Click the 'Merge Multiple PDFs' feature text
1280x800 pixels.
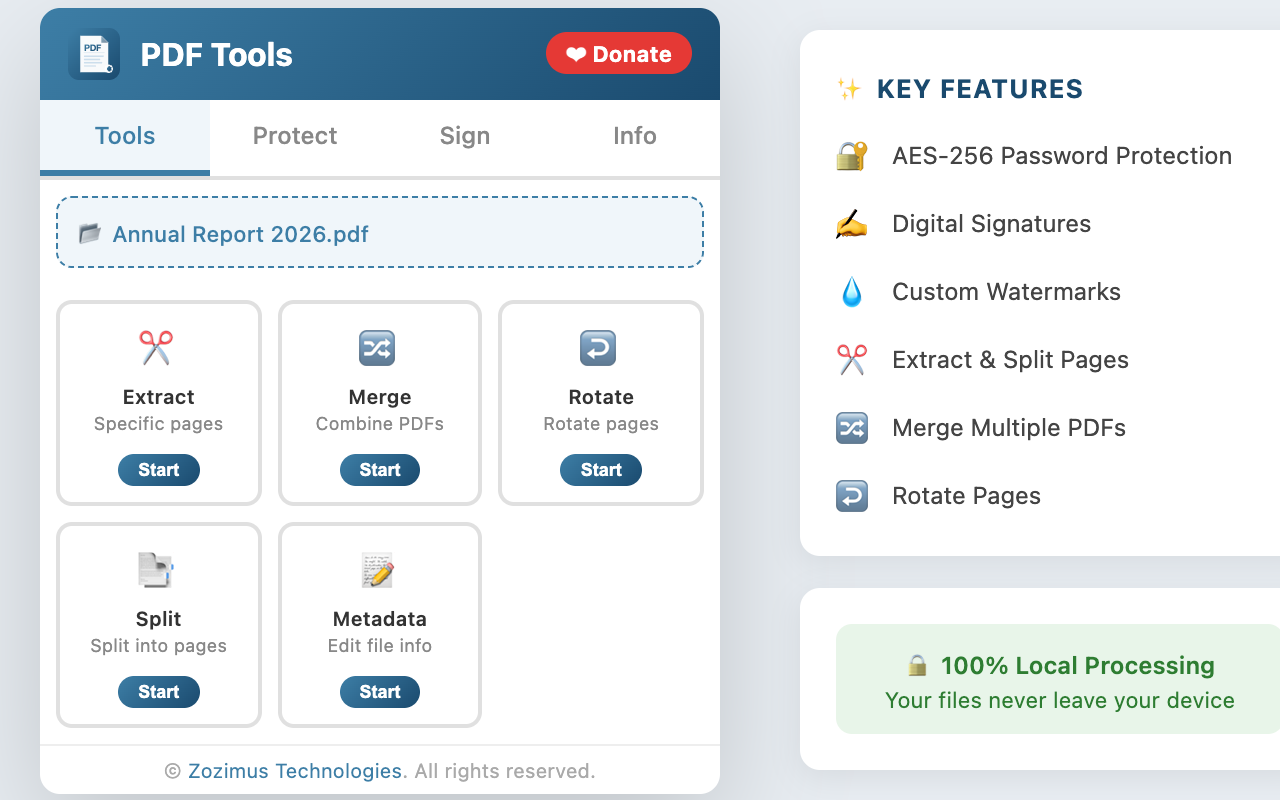tap(1009, 428)
